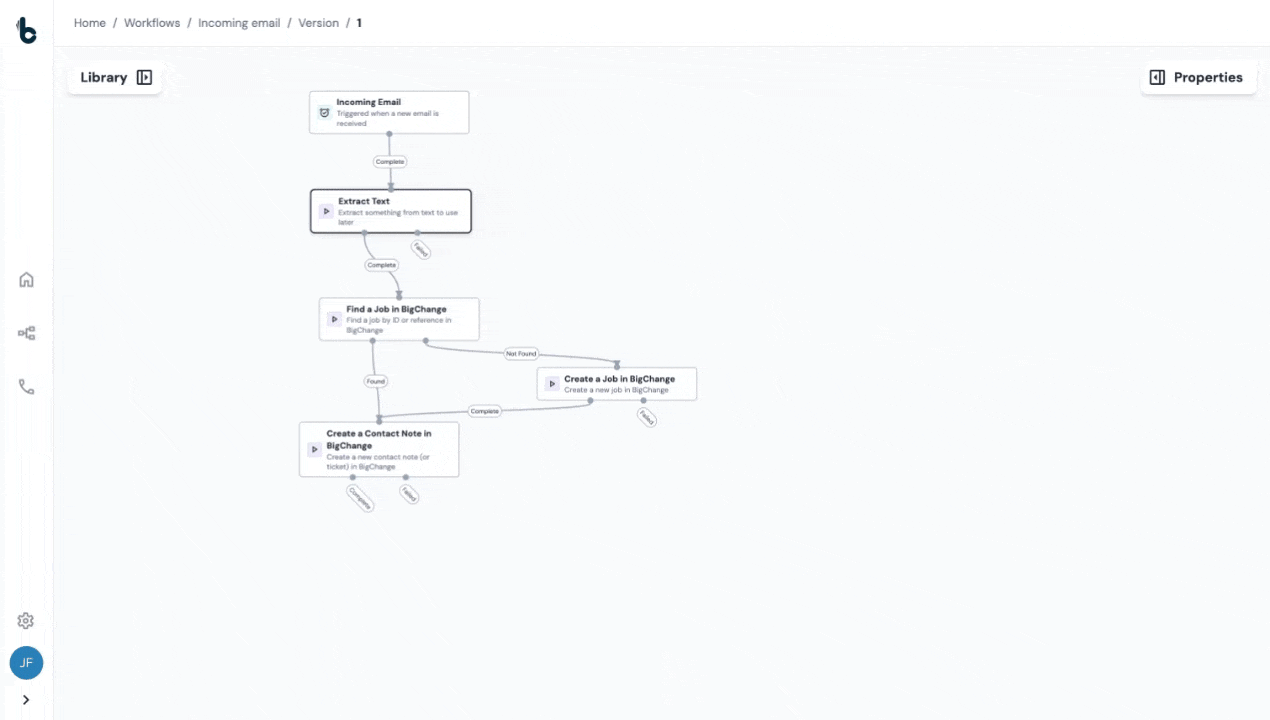Screen dimensions: 1270x720
Task: Click the Incoming email breadcrumb entry
Action: 239,22
